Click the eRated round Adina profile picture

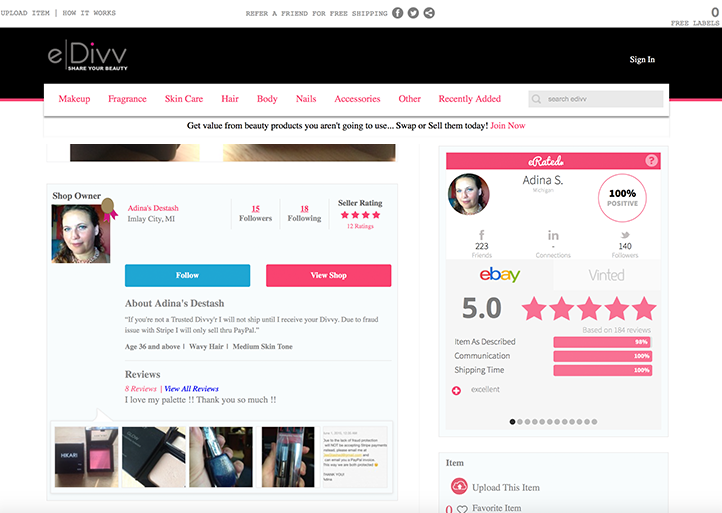pos(468,194)
